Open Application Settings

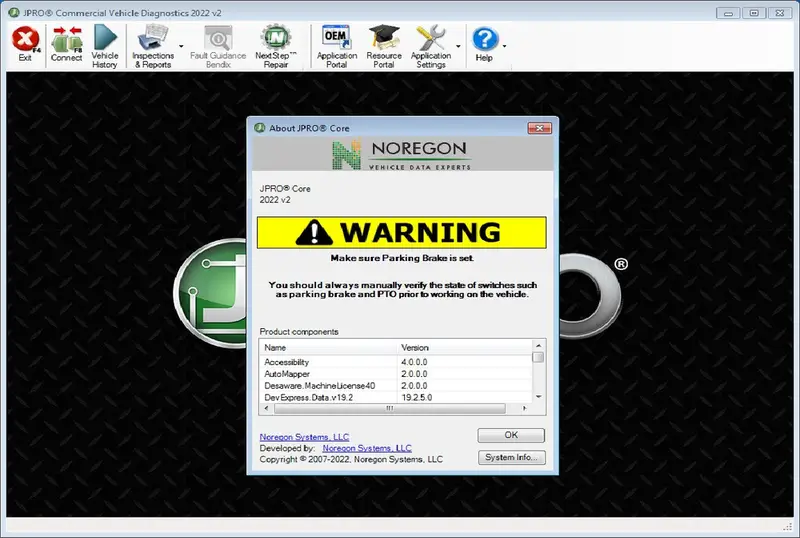pos(431,46)
